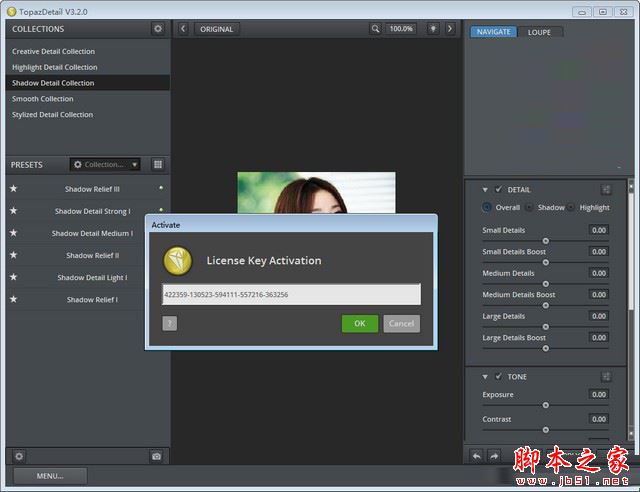Select the Highlight radio button
The width and height of the screenshot is (640, 492).
coord(571,207)
